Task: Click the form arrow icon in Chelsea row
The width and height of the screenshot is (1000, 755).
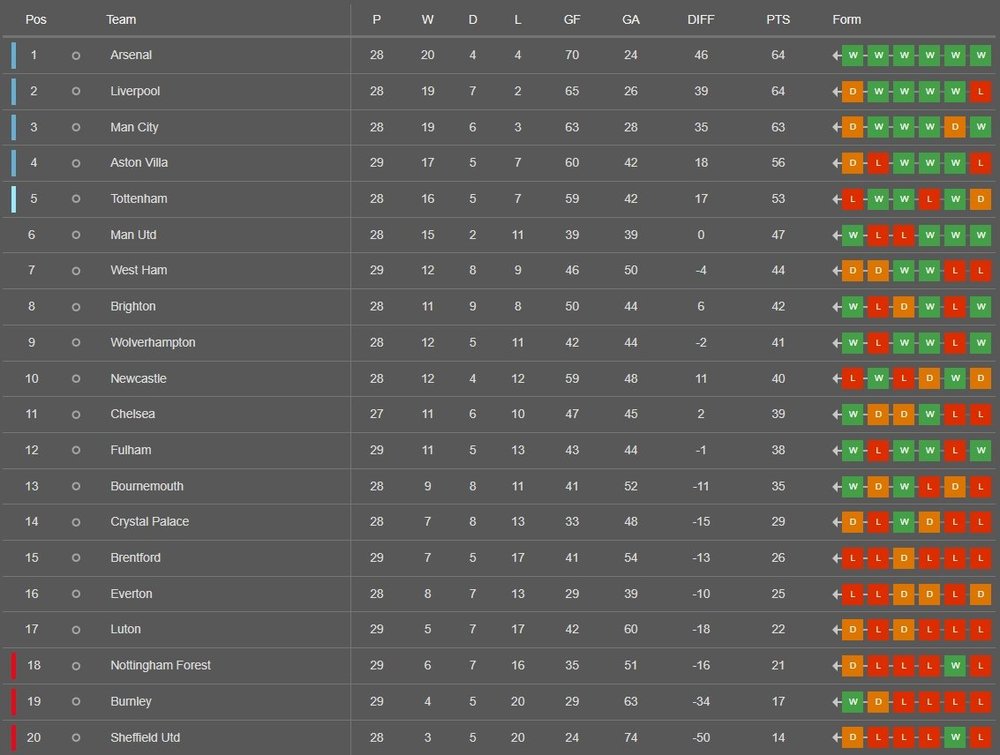Action: coord(836,414)
